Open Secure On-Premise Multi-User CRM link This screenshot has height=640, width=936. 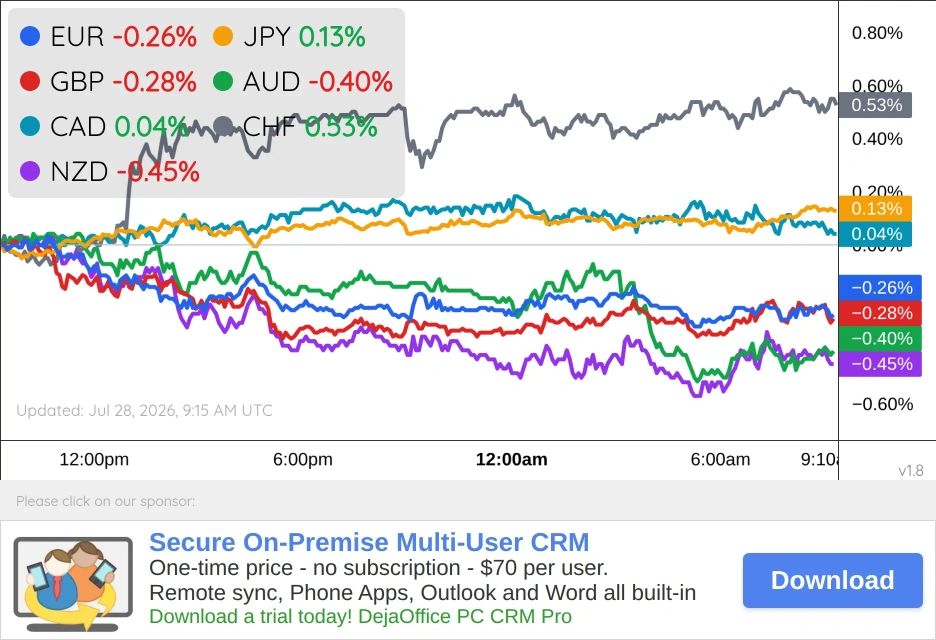tap(369, 542)
